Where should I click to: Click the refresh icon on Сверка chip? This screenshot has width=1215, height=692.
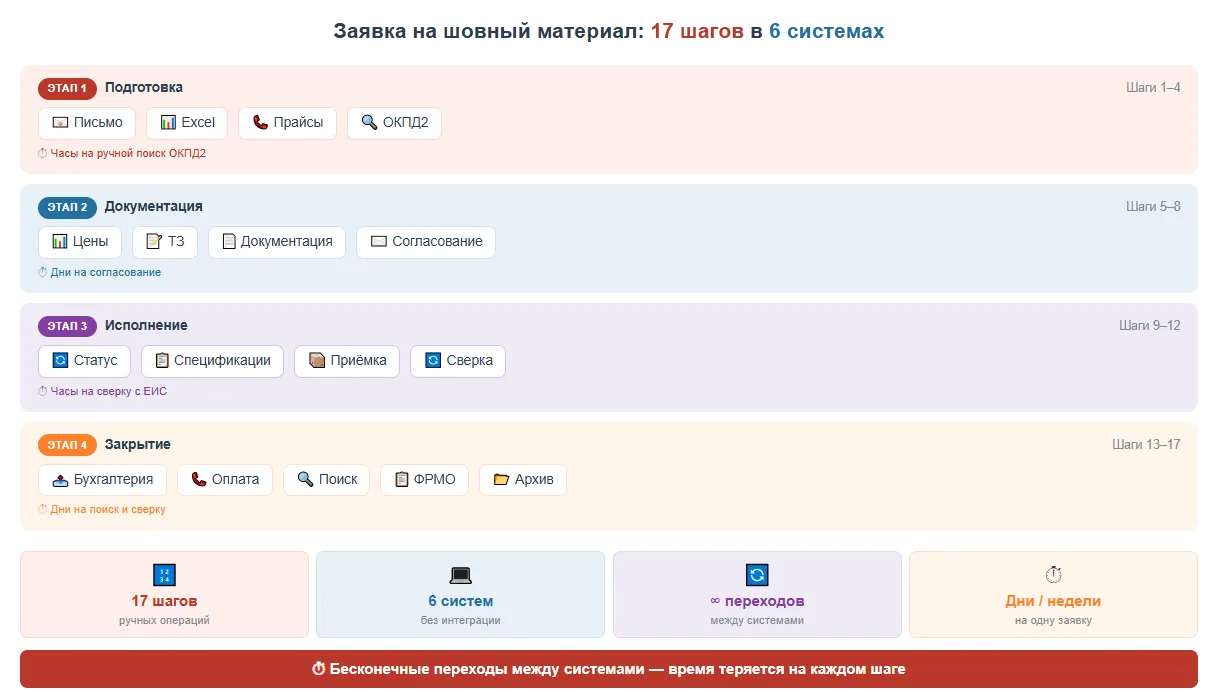point(433,361)
